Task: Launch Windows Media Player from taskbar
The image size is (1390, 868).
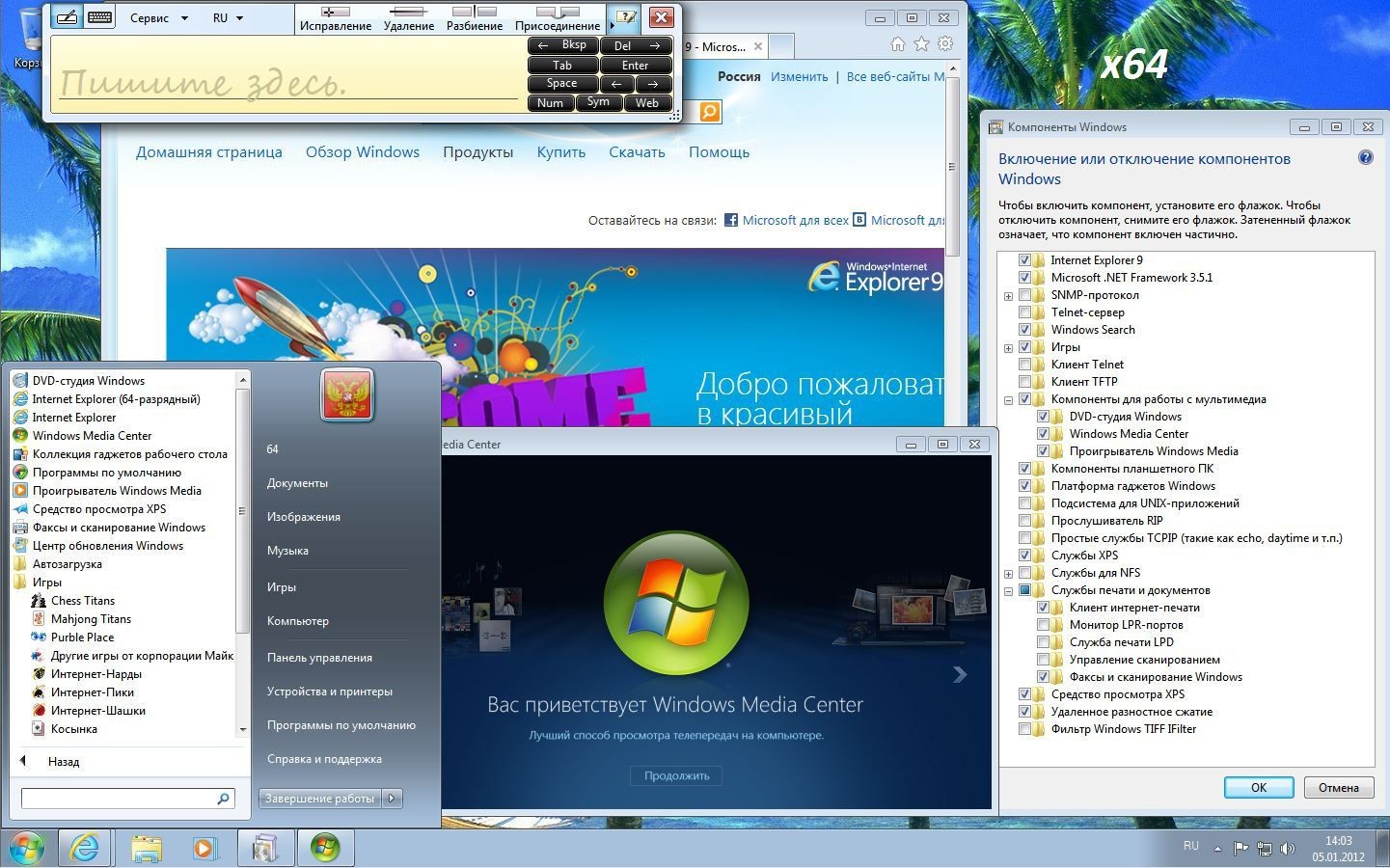Action: point(204,848)
